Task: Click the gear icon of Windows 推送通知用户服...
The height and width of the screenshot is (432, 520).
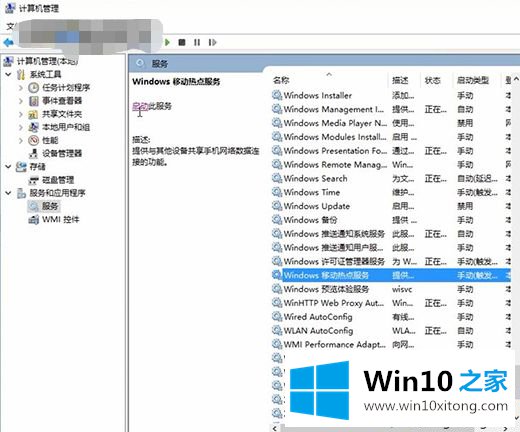Action: [x=277, y=247]
